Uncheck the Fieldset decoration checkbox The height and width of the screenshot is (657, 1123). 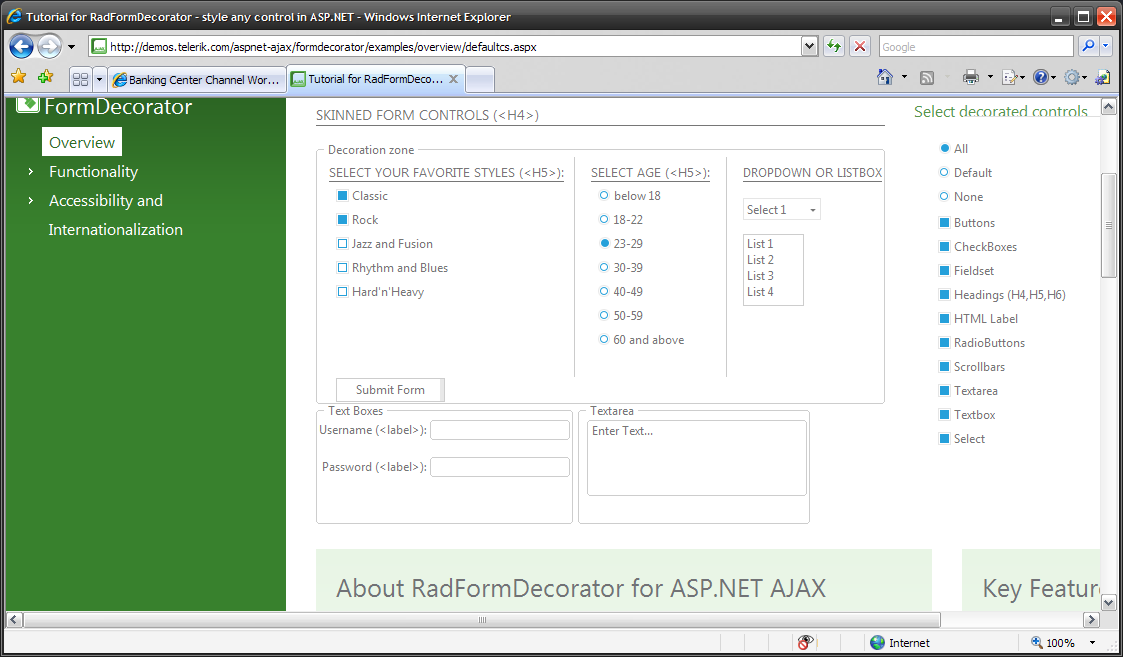[944, 271]
